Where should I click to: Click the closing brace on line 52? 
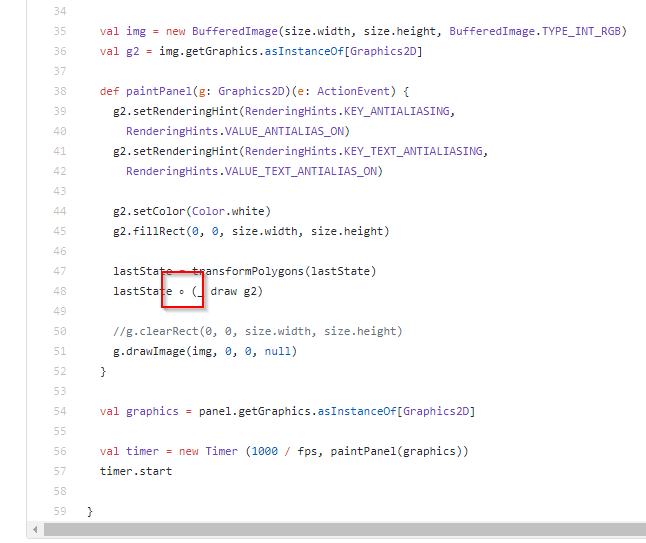(103, 372)
